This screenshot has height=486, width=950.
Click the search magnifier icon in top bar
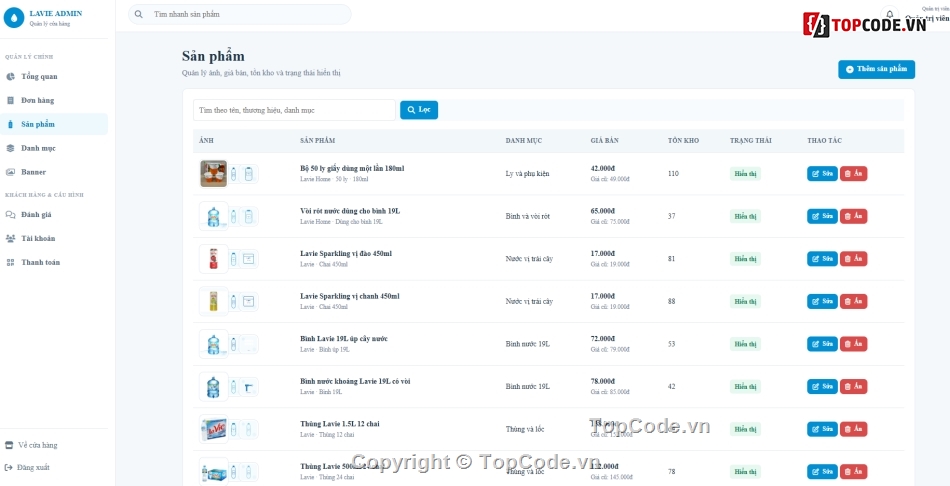click(139, 14)
